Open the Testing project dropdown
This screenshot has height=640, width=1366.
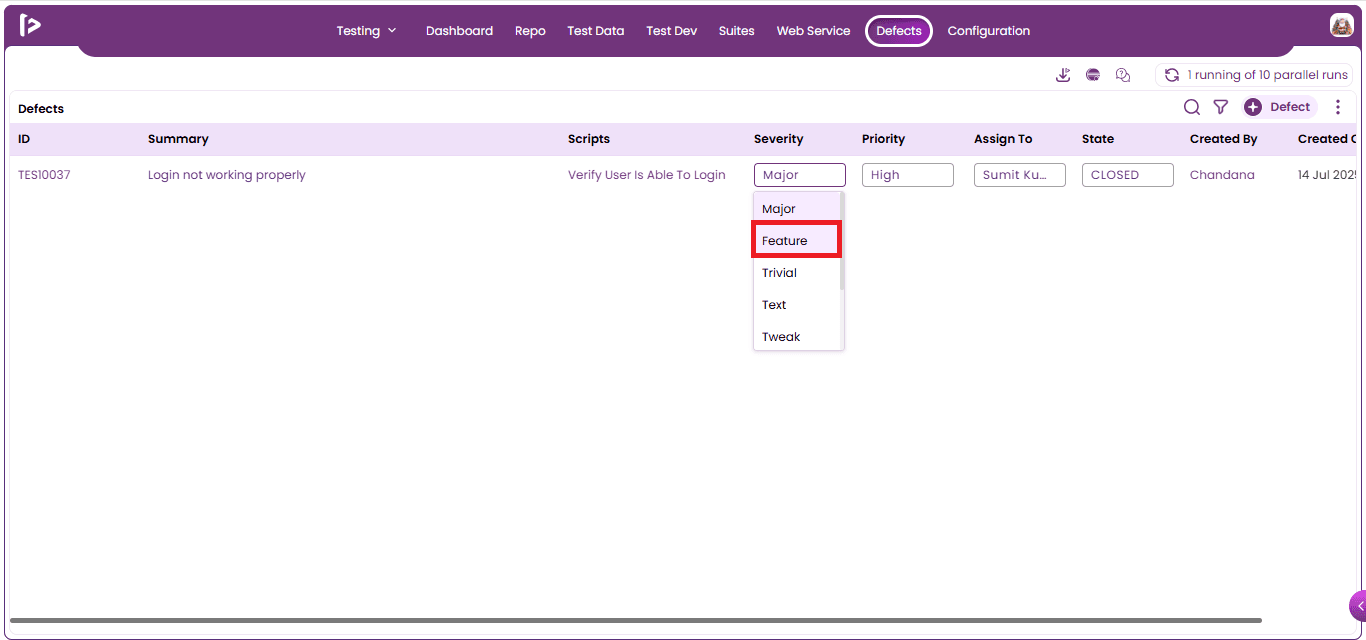[367, 31]
